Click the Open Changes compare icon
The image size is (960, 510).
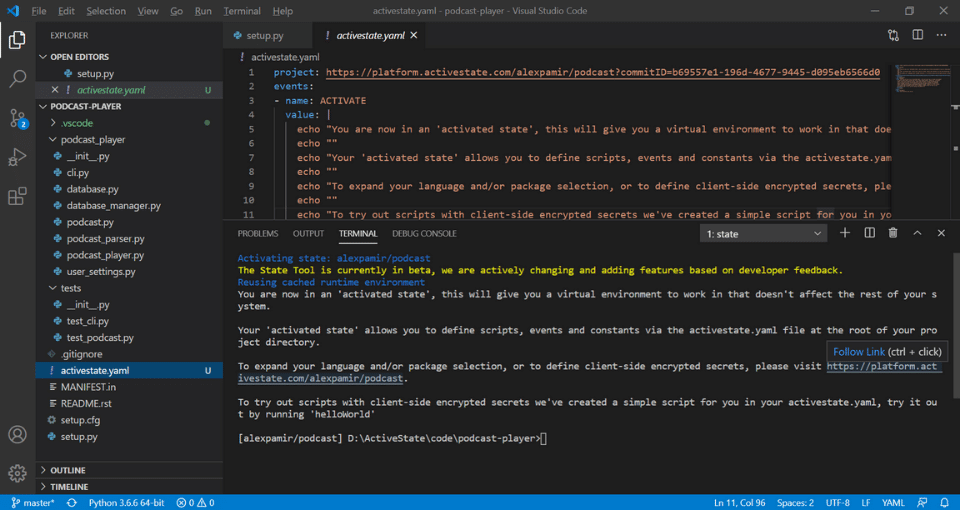click(x=893, y=36)
